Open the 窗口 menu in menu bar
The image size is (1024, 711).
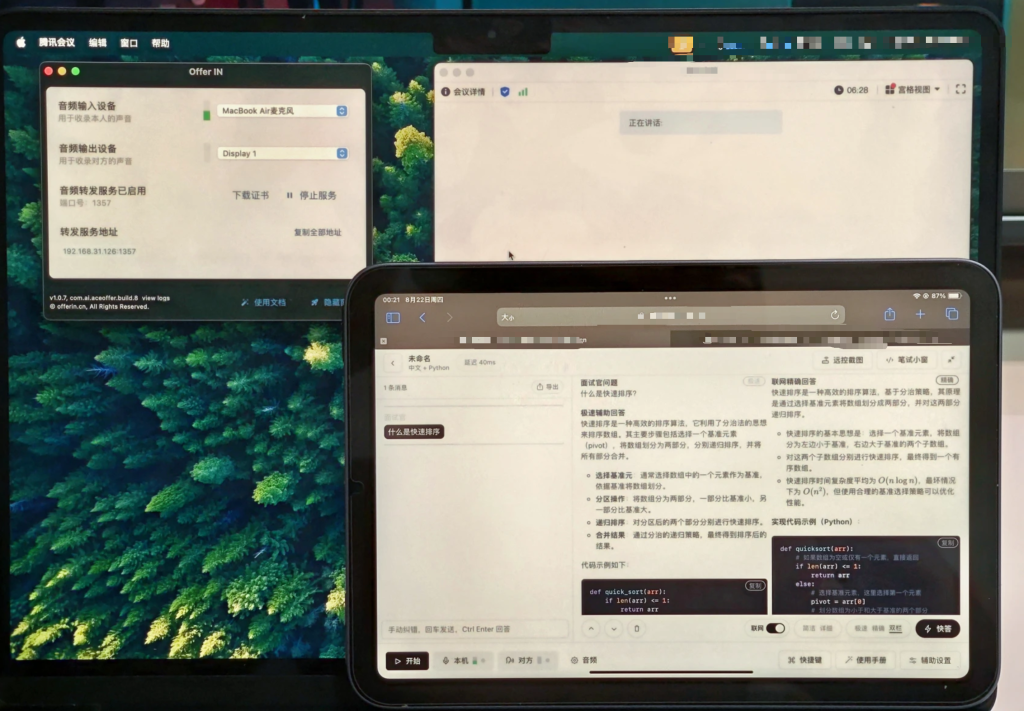[129, 43]
